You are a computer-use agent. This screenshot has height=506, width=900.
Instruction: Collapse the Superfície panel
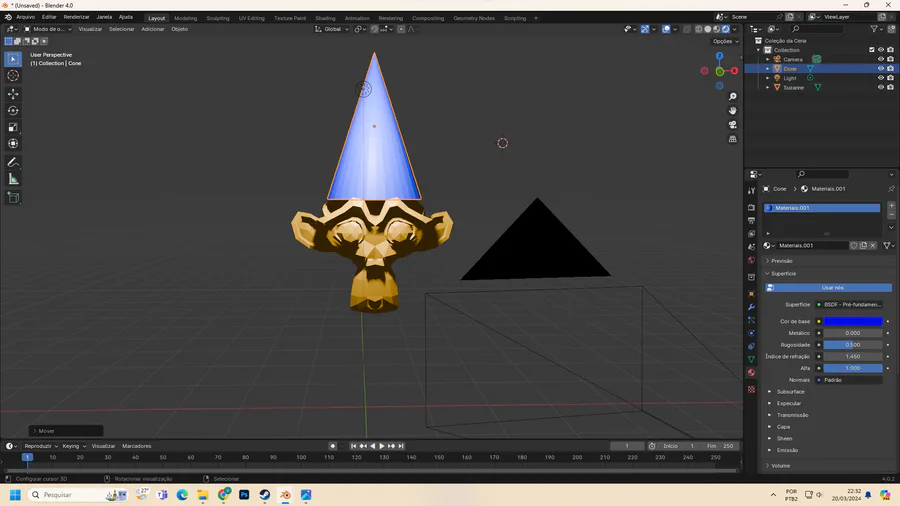pyautogui.click(x=783, y=274)
